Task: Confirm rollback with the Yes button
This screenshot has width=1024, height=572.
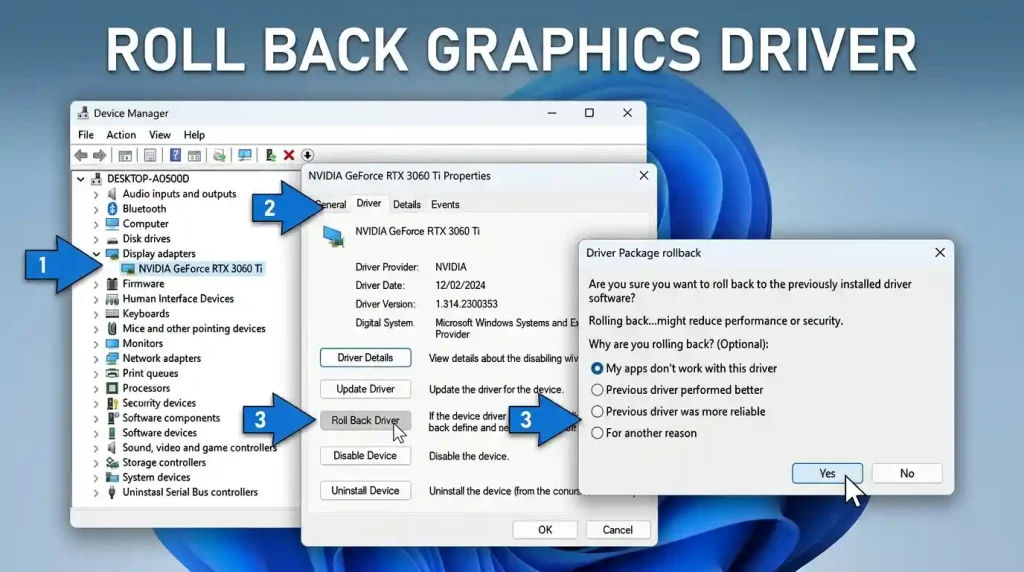Action: [827, 473]
